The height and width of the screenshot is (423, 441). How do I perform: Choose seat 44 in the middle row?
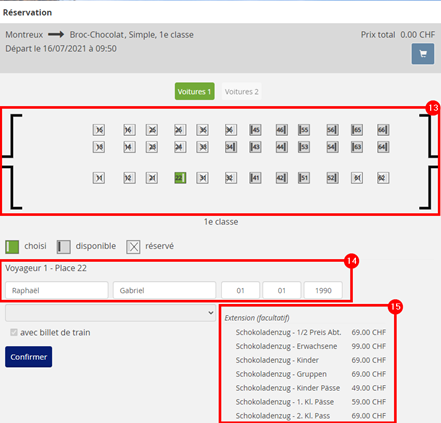point(282,147)
